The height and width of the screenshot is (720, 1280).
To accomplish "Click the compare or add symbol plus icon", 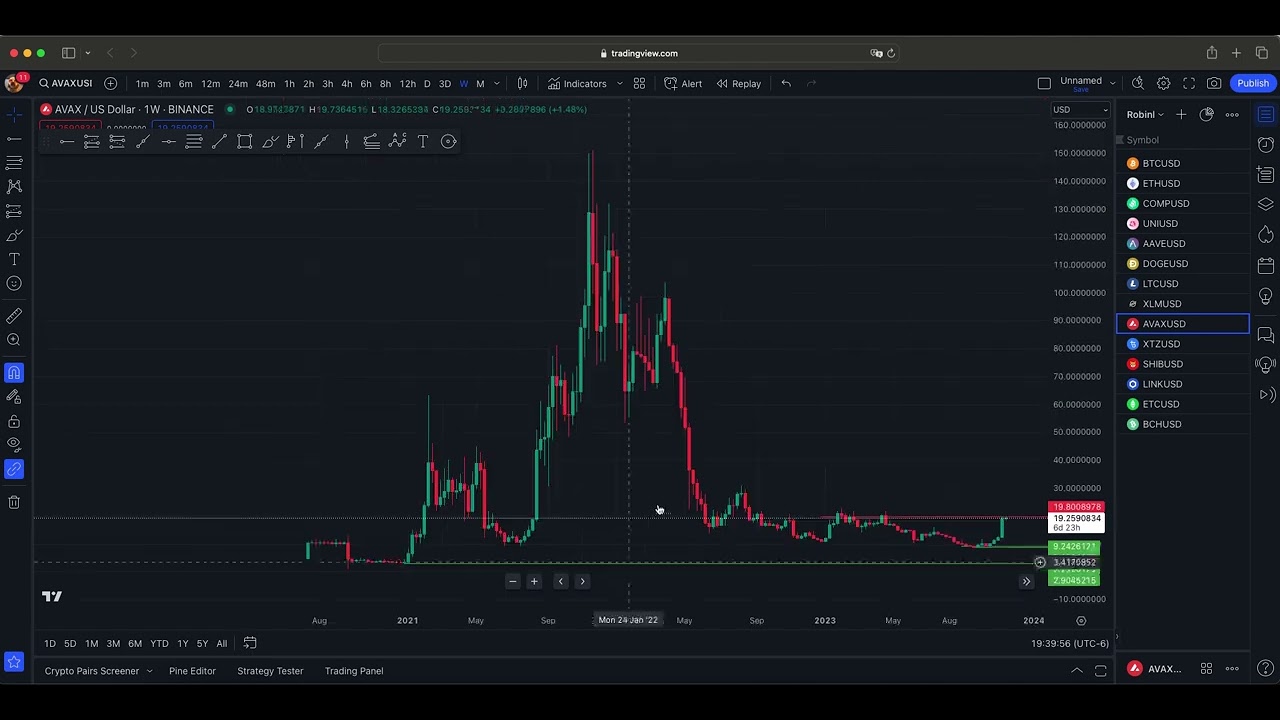I will [110, 84].
